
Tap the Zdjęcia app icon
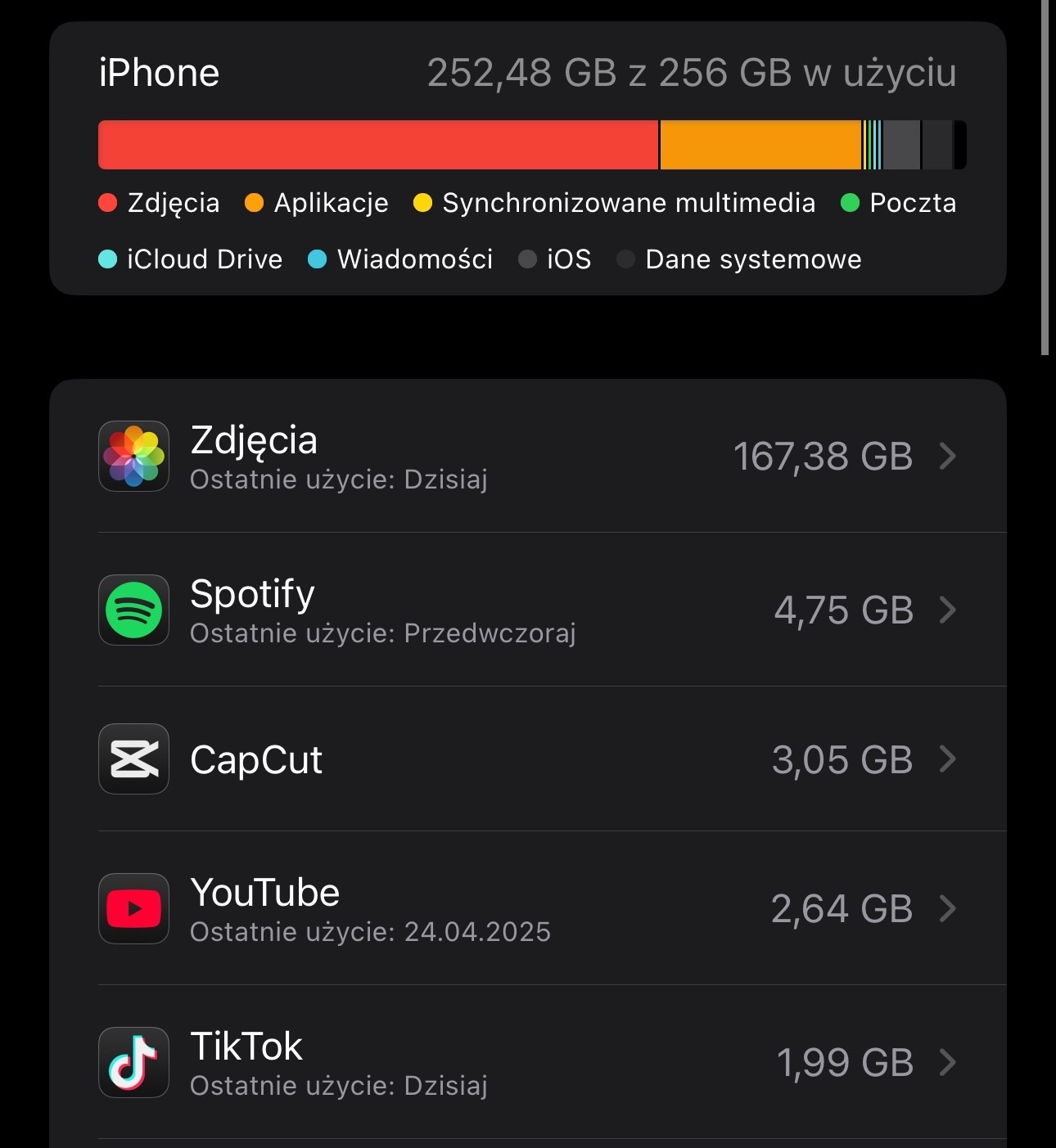coord(133,456)
